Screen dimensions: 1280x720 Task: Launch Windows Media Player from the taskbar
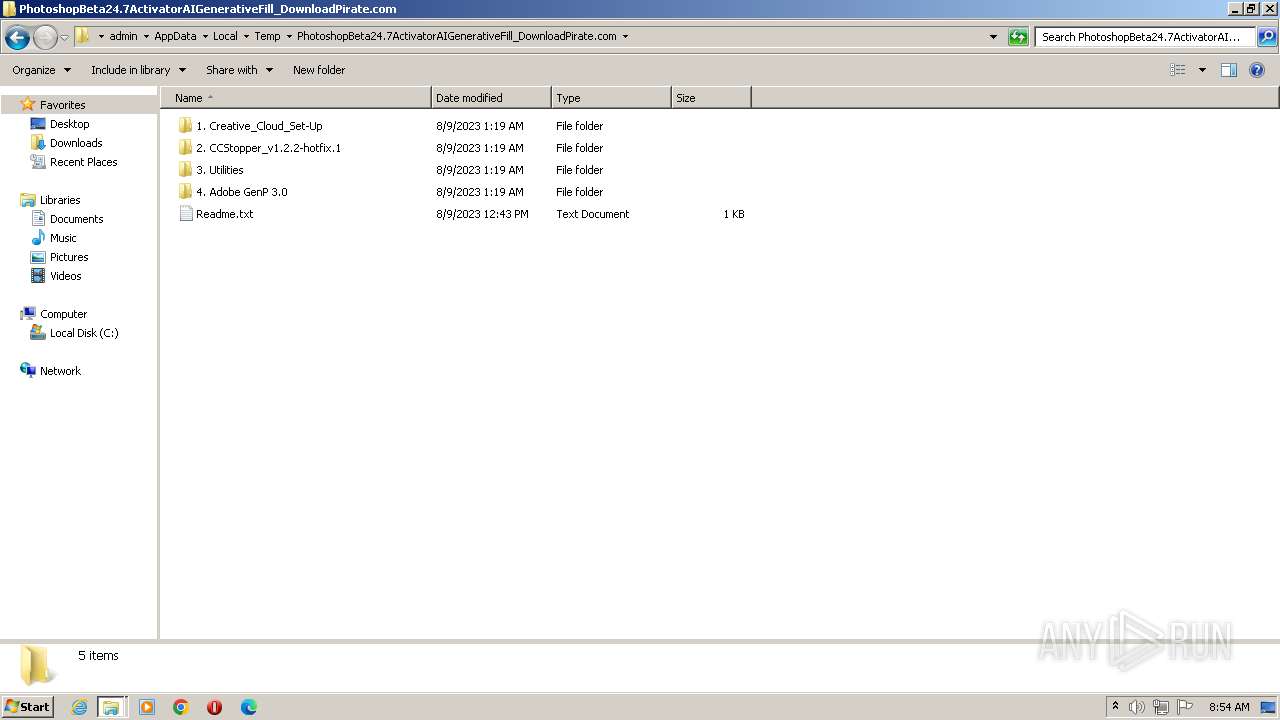tap(147, 707)
